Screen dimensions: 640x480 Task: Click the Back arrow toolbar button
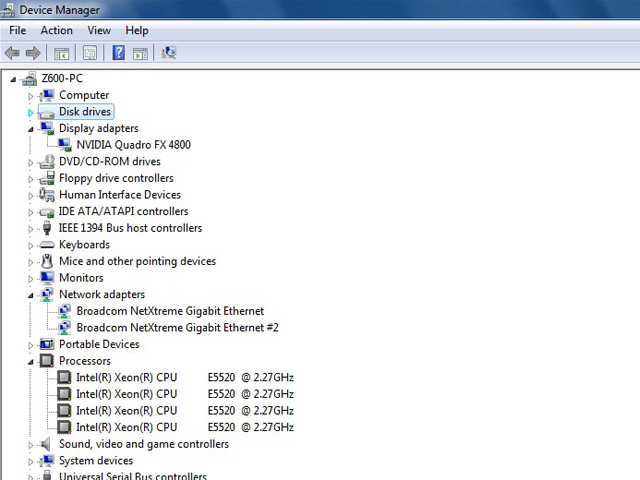[x=12, y=53]
